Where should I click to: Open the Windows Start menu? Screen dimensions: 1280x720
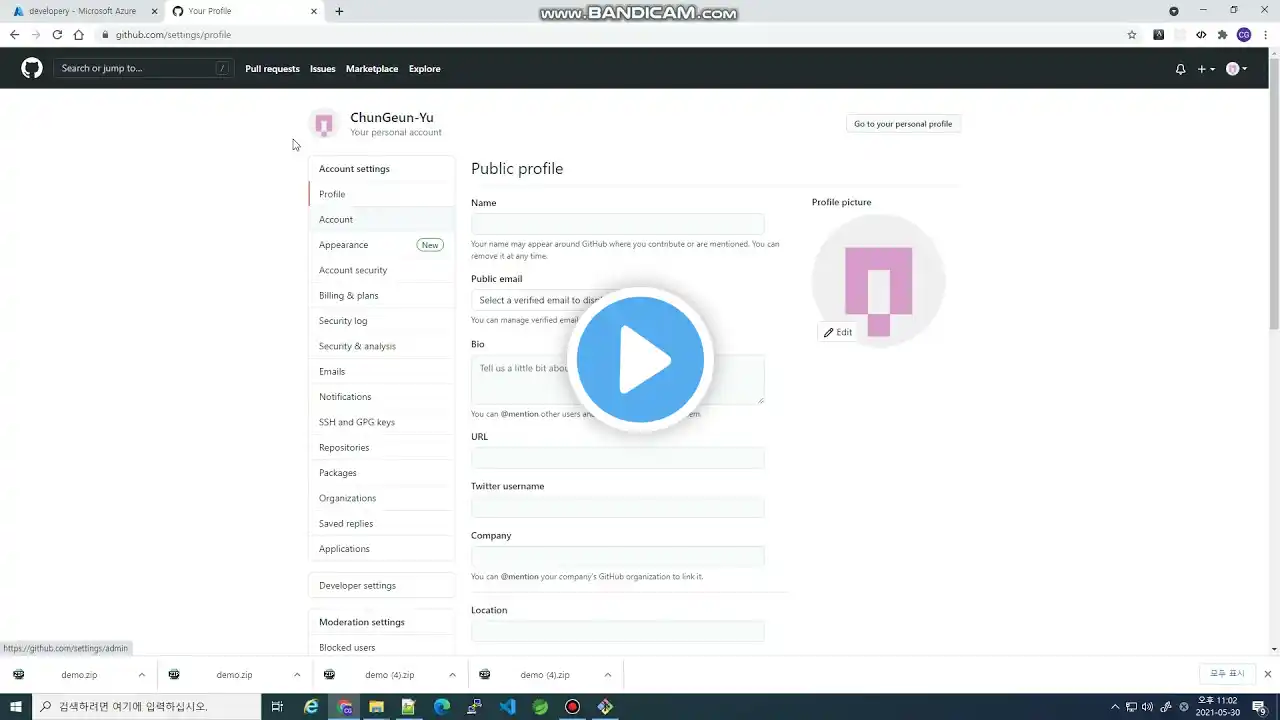[16, 706]
